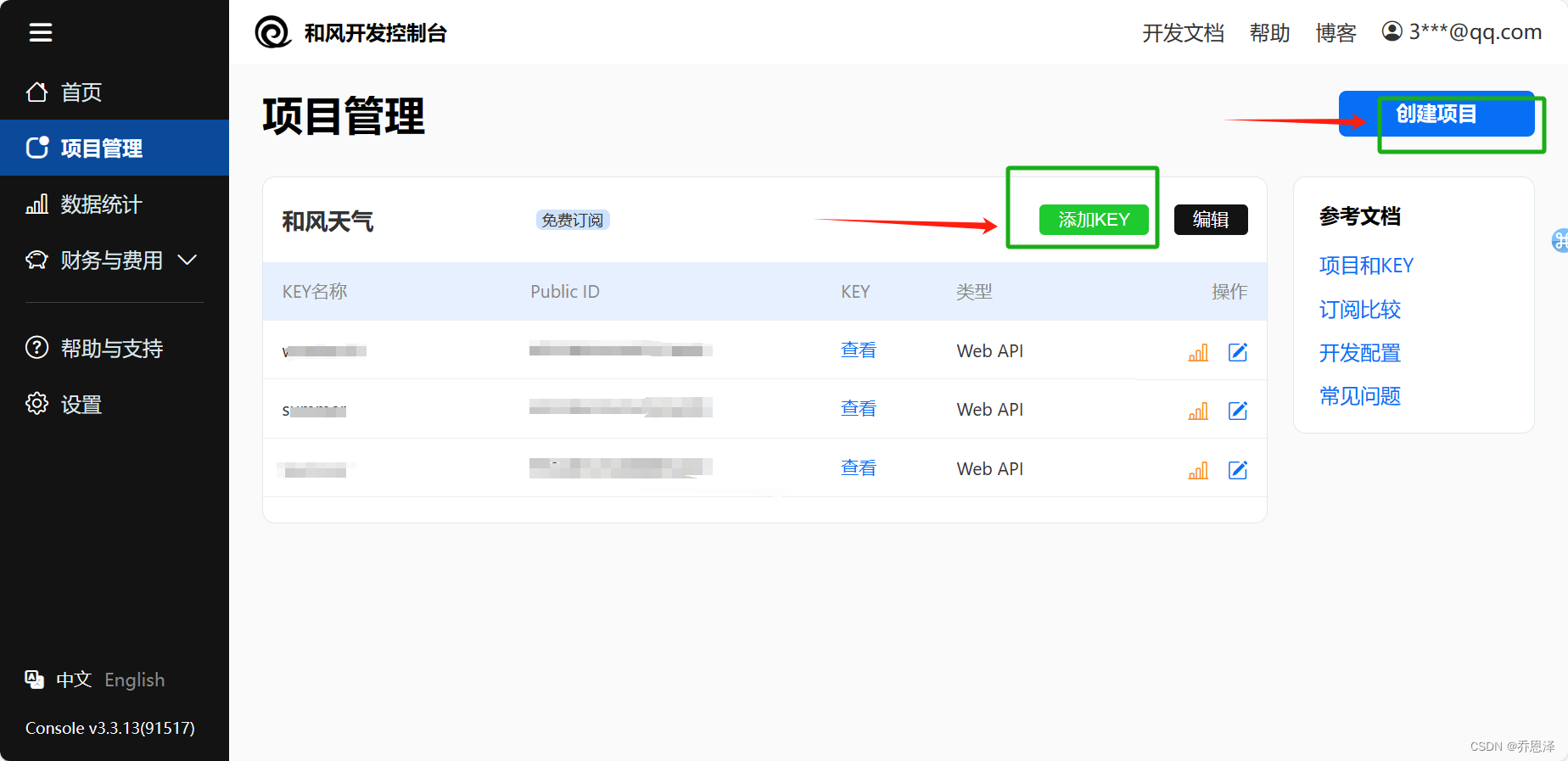Open 博客 in top navigation

click(1336, 32)
